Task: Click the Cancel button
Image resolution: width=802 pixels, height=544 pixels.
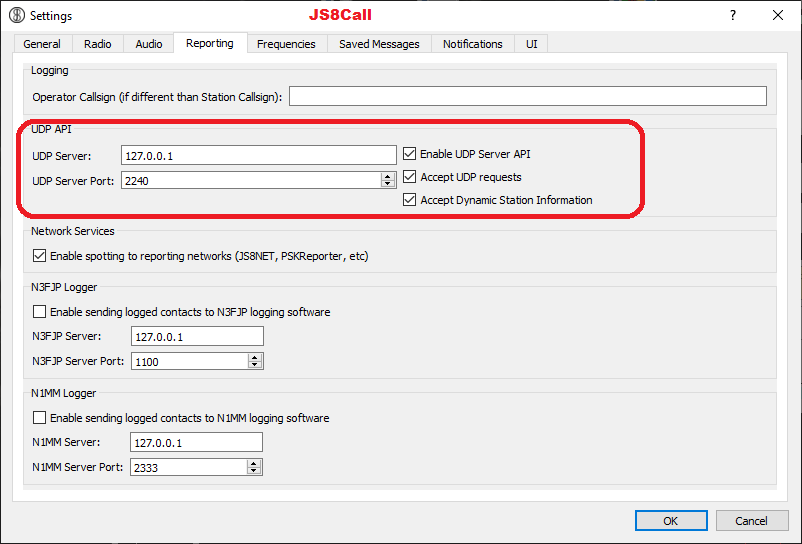Action: coord(751,521)
